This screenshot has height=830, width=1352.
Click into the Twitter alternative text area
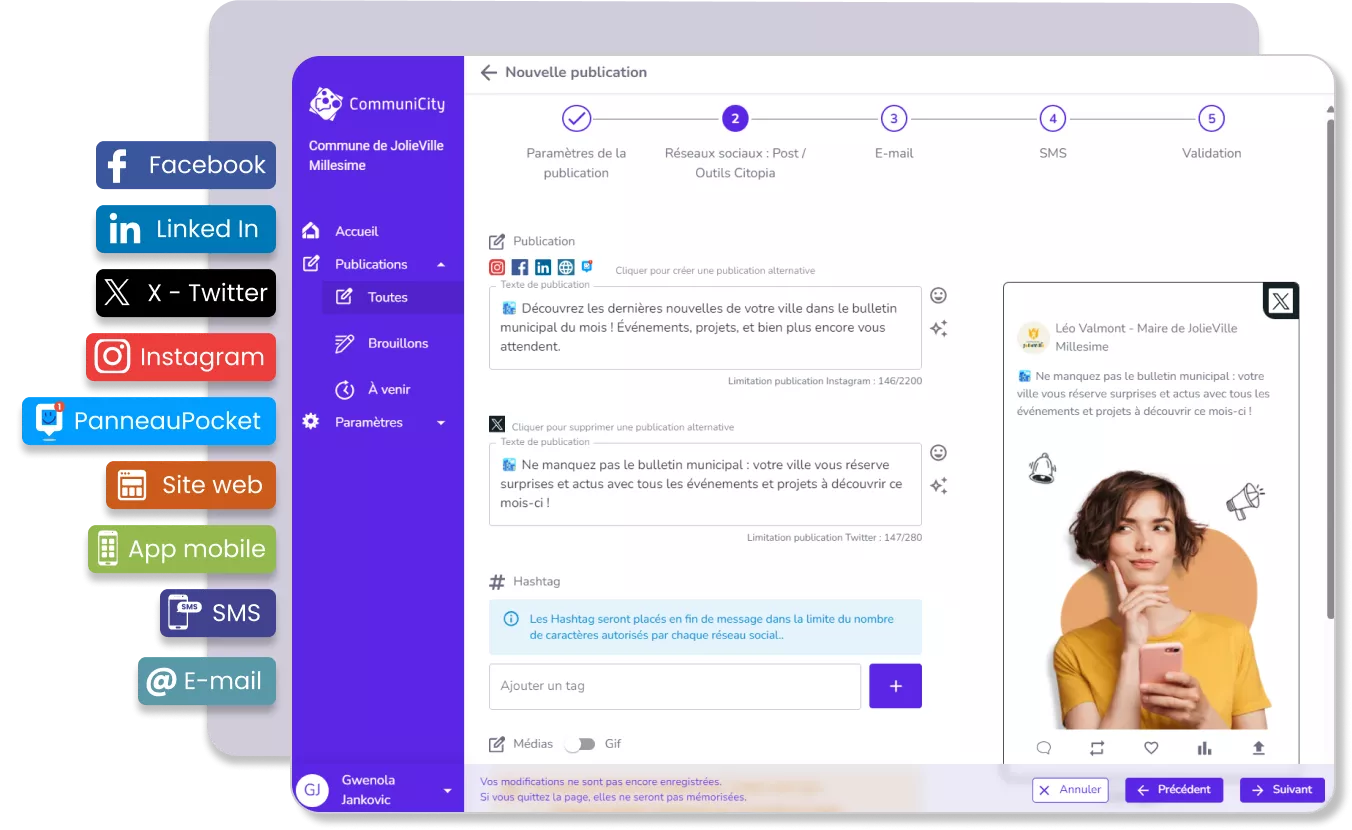[x=705, y=485]
